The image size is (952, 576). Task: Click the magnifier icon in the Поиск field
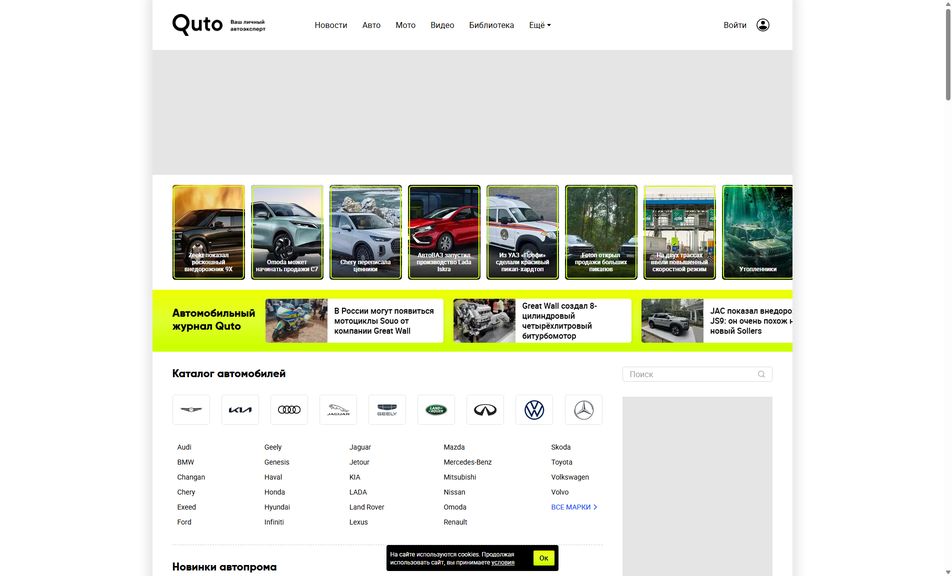pyautogui.click(x=761, y=374)
